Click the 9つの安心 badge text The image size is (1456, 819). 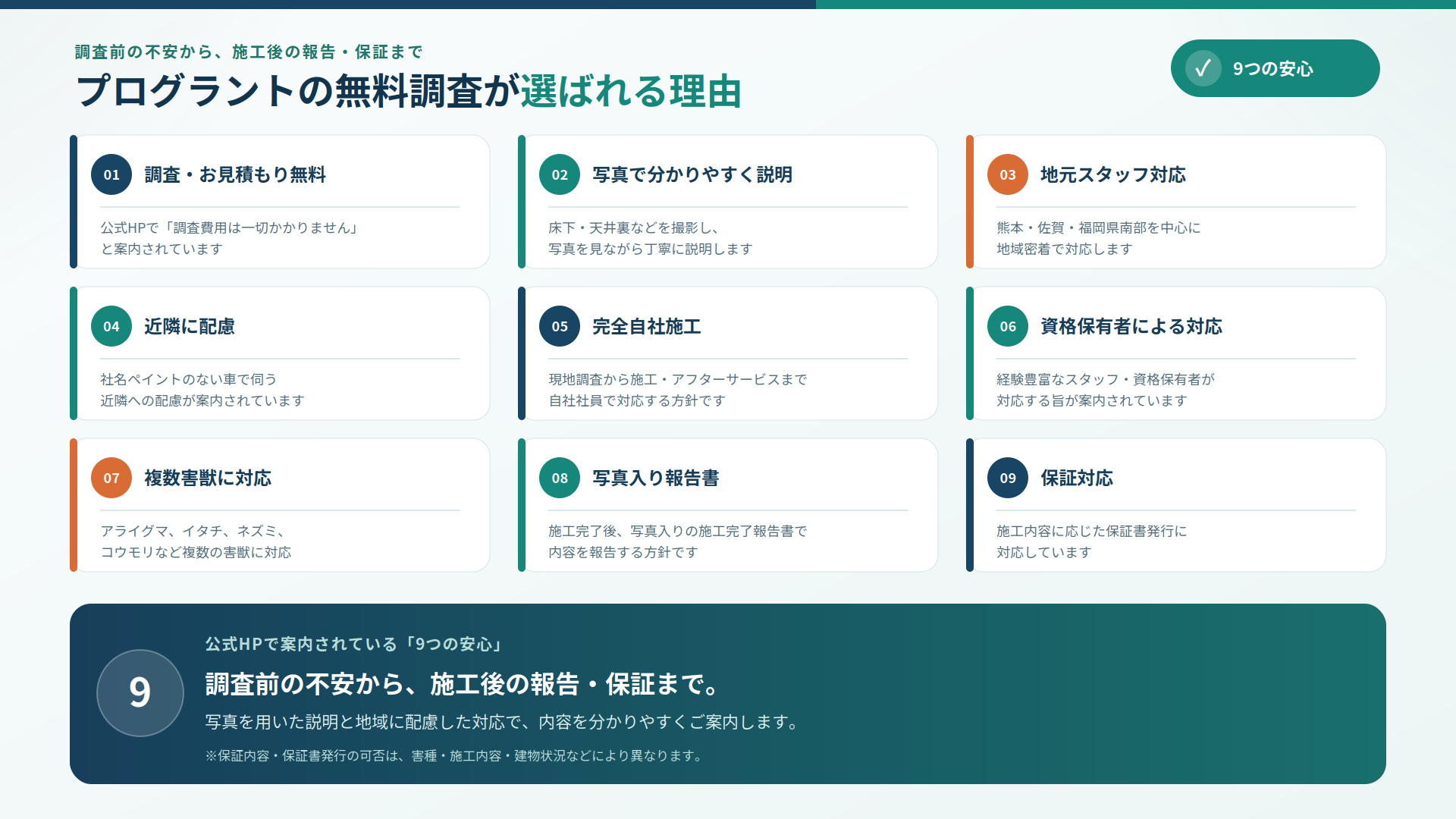coord(1272,69)
